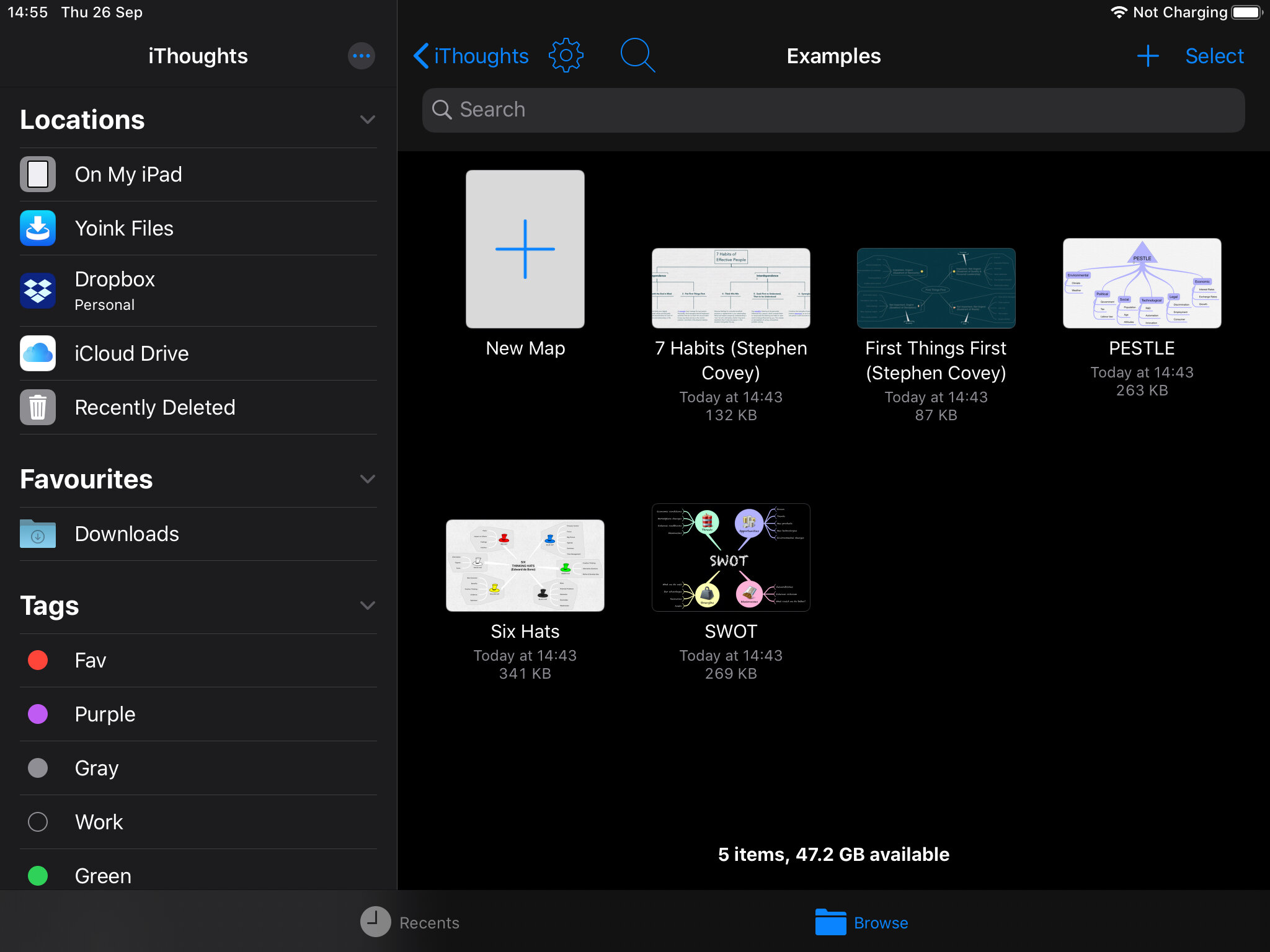The image size is (1270, 952).
Task: Tap the 'iThoughts' sidebar title
Action: pyautogui.click(x=198, y=56)
